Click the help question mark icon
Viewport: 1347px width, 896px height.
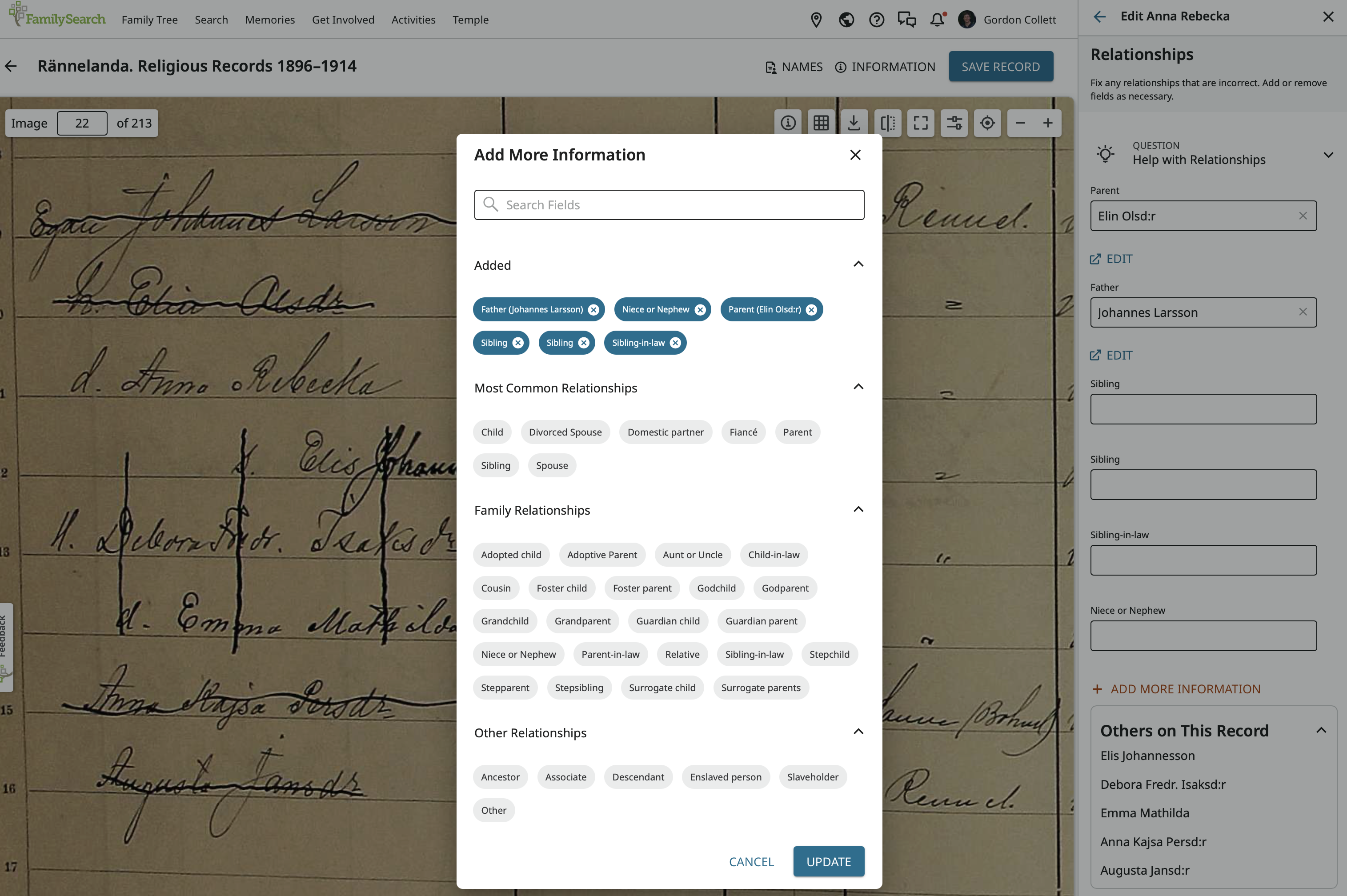click(876, 20)
